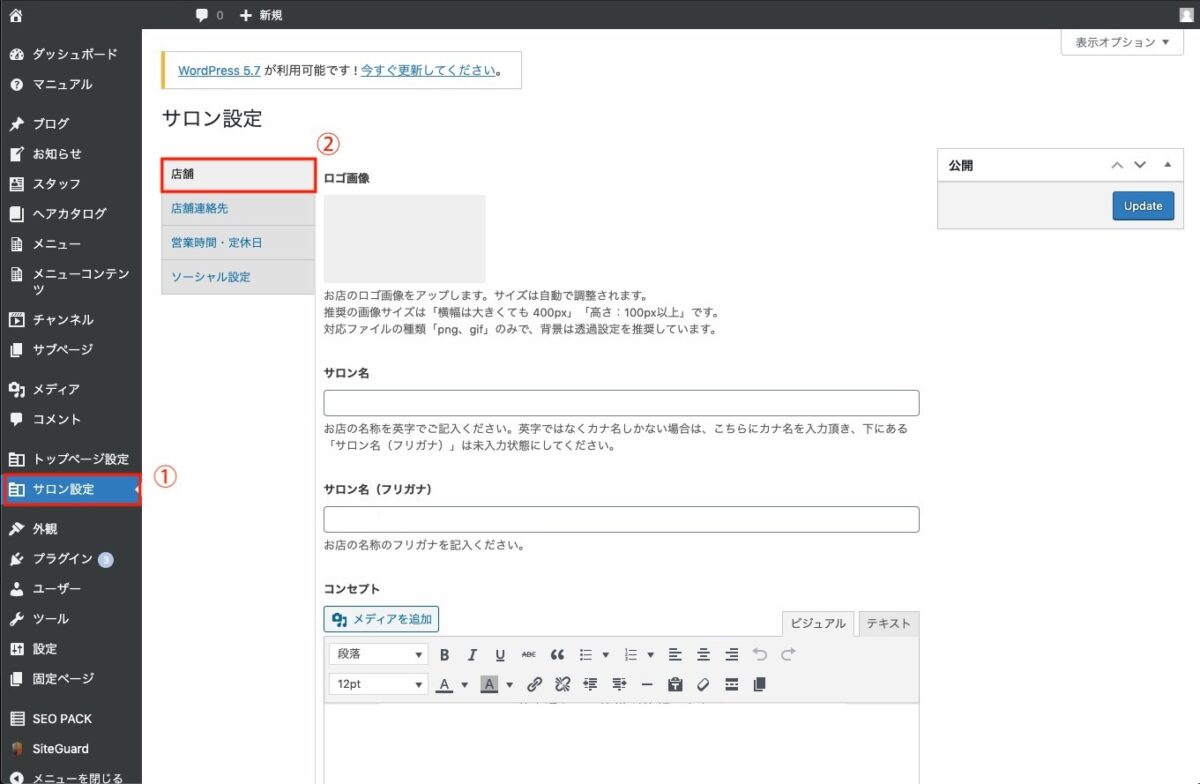1200x784 pixels.
Task: Open ヘアカタログ in the sidebar menu
Action: pos(69,214)
